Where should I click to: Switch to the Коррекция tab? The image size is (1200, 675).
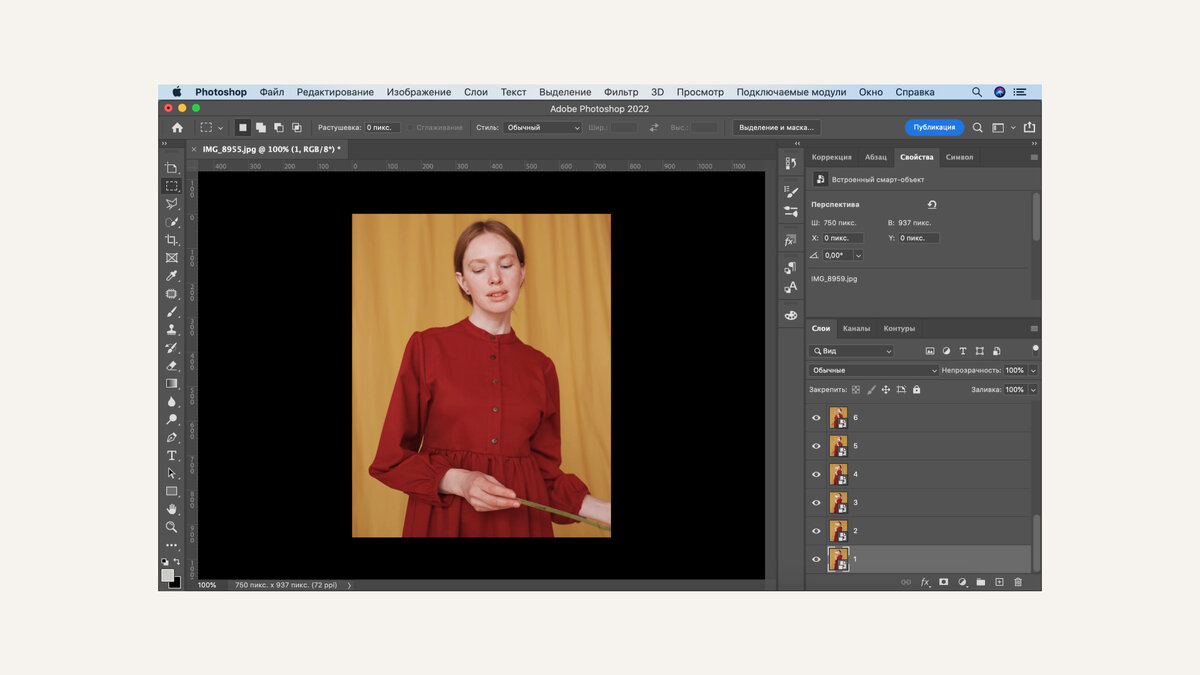(832, 157)
